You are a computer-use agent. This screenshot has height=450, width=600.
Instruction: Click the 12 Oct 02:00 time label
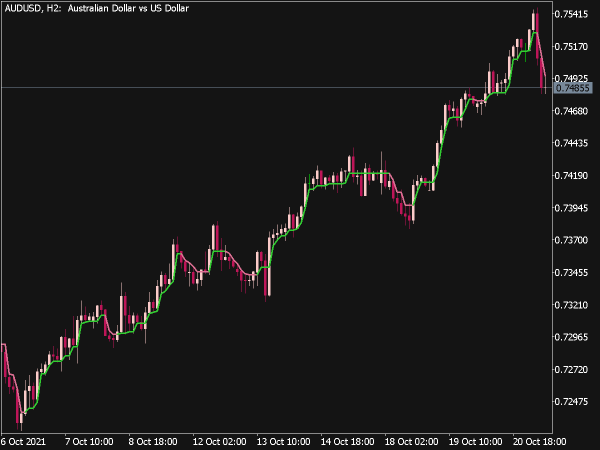[219, 441]
